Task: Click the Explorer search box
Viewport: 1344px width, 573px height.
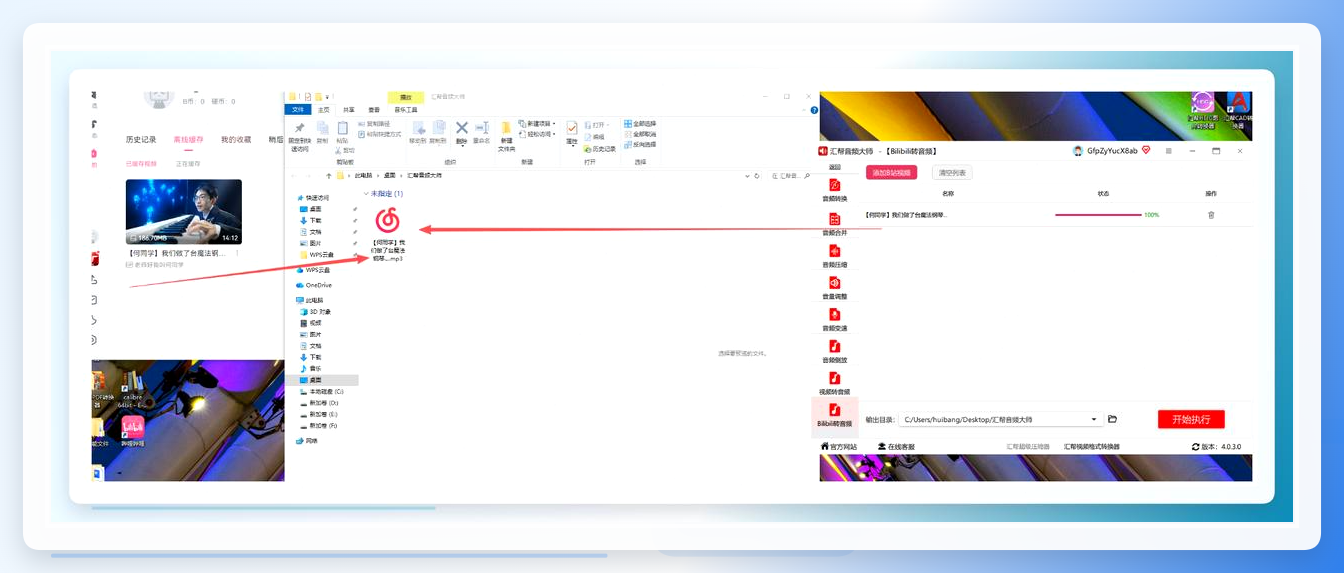Action: click(789, 175)
